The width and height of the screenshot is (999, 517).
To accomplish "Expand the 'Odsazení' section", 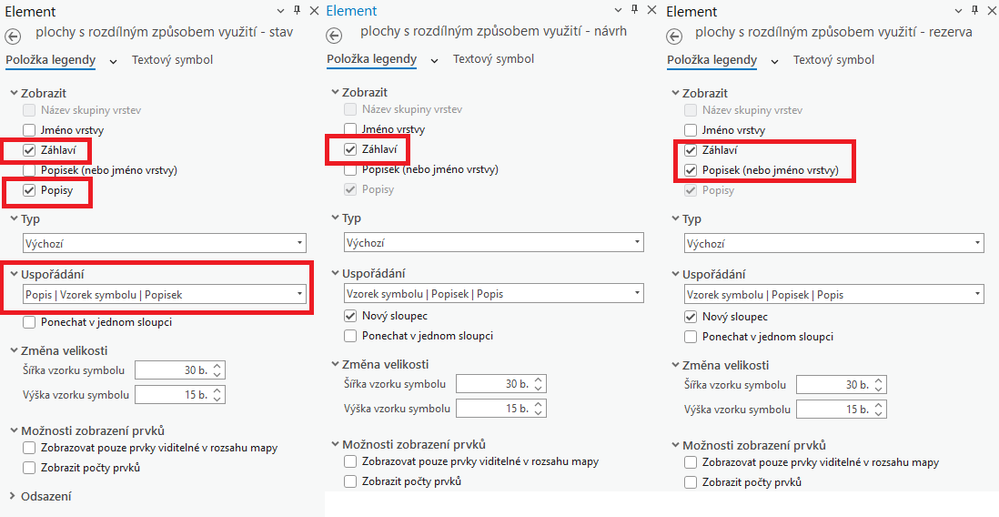I will click(13, 495).
